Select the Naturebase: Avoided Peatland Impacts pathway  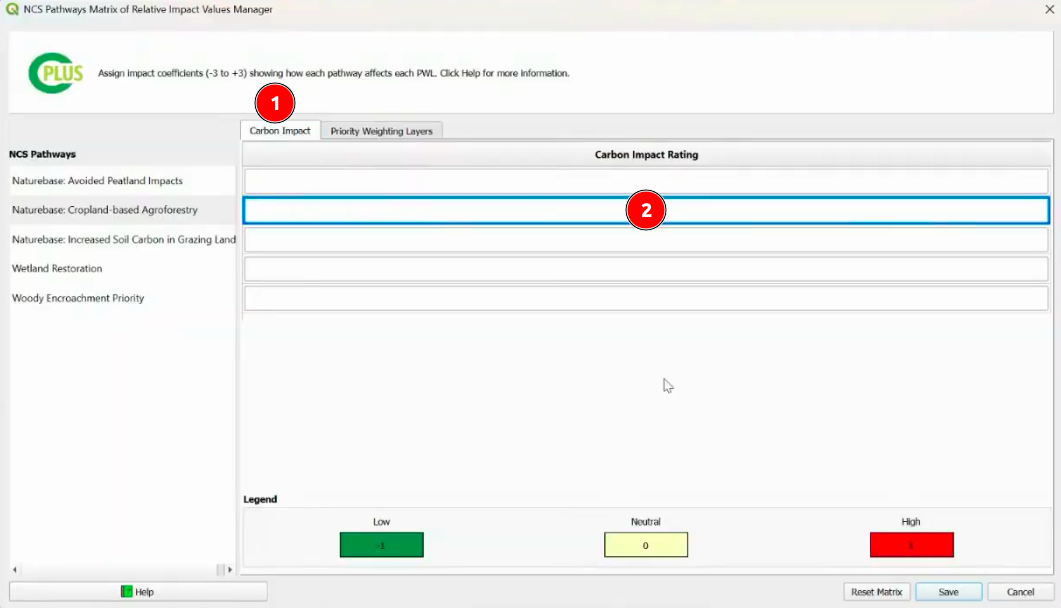(x=97, y=181)
